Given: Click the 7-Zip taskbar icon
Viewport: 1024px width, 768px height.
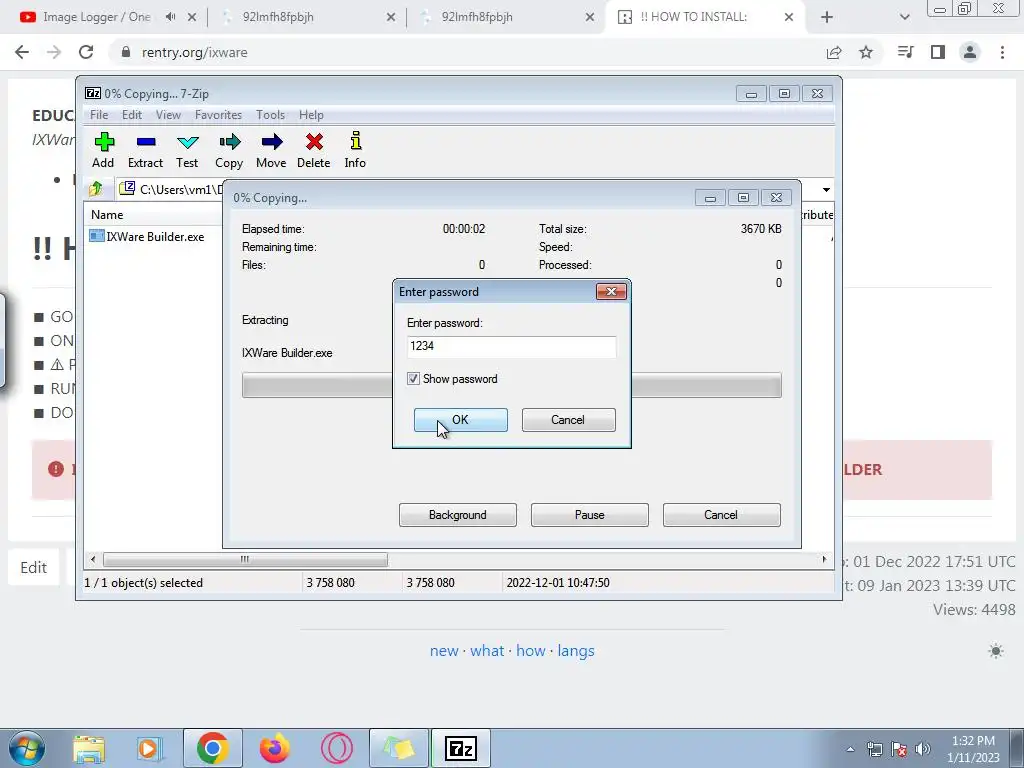Looking at the screenshot, I should 461,748.
